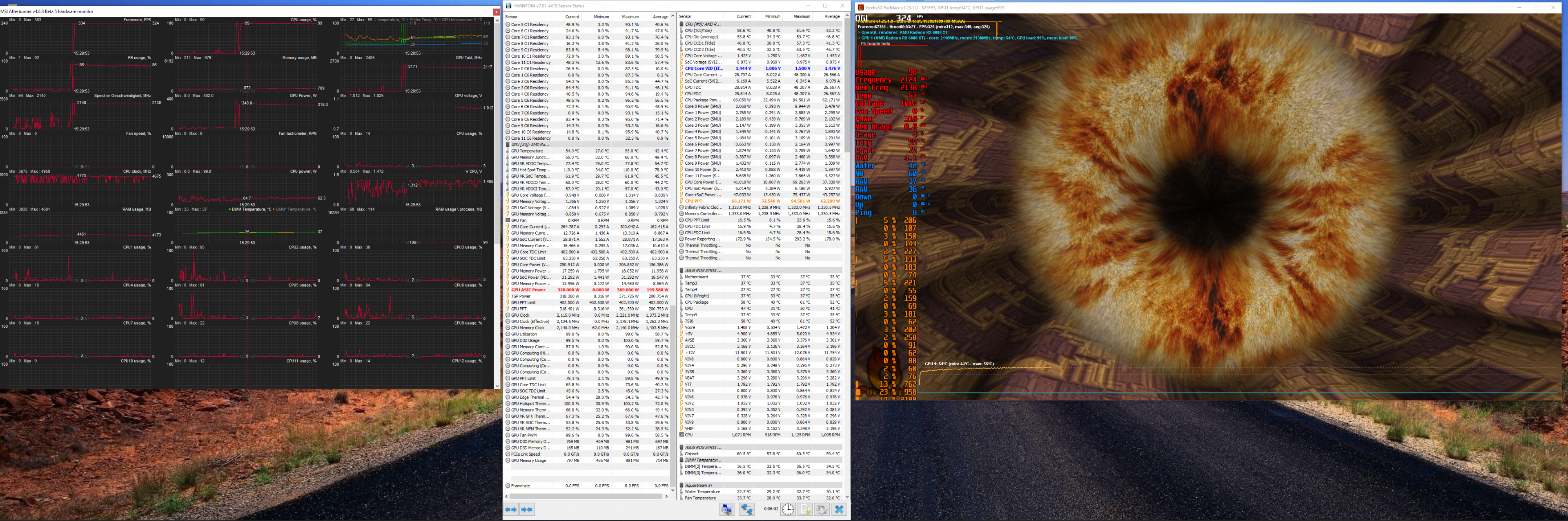Click the network remote monitors icon
Image resolution: width=1568 pixels, height=521 pixels.
(x=746, y=510)
